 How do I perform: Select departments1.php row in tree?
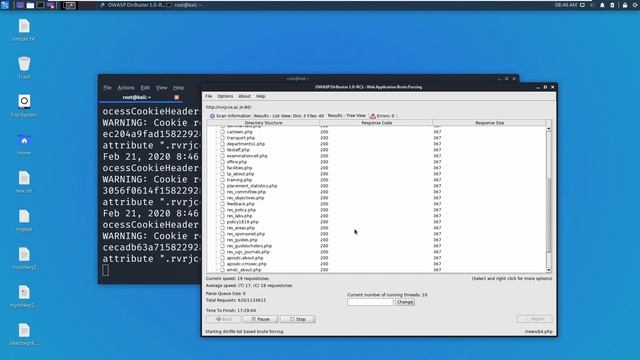click(x=246, y=144)
